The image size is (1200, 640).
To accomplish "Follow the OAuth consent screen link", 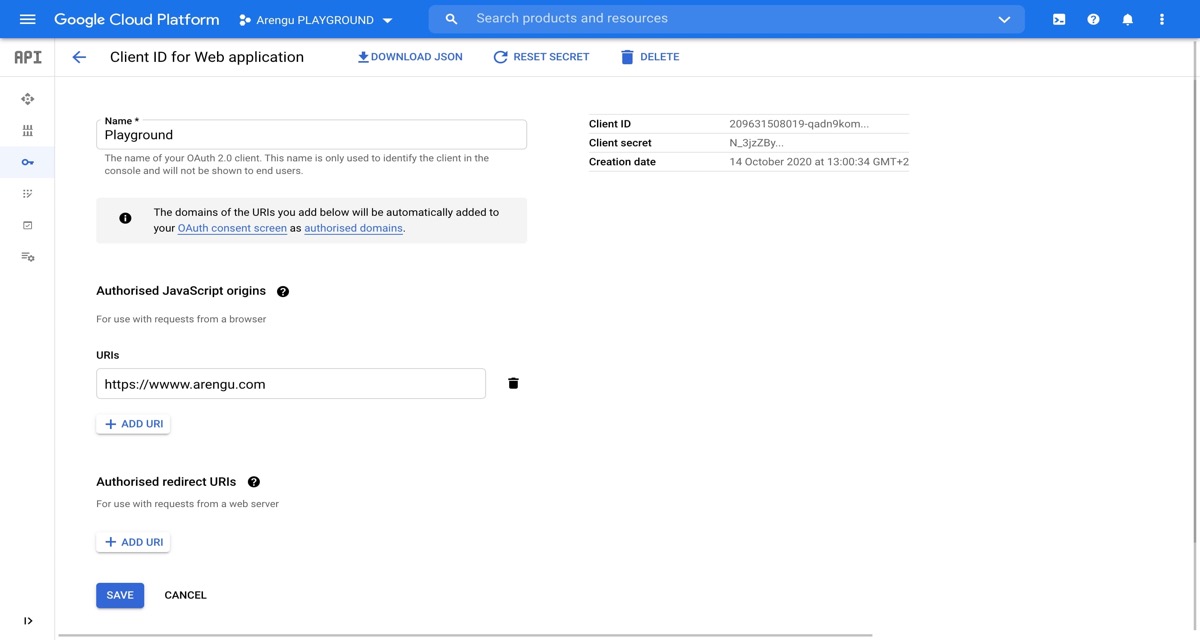I will tap(232, 228).
